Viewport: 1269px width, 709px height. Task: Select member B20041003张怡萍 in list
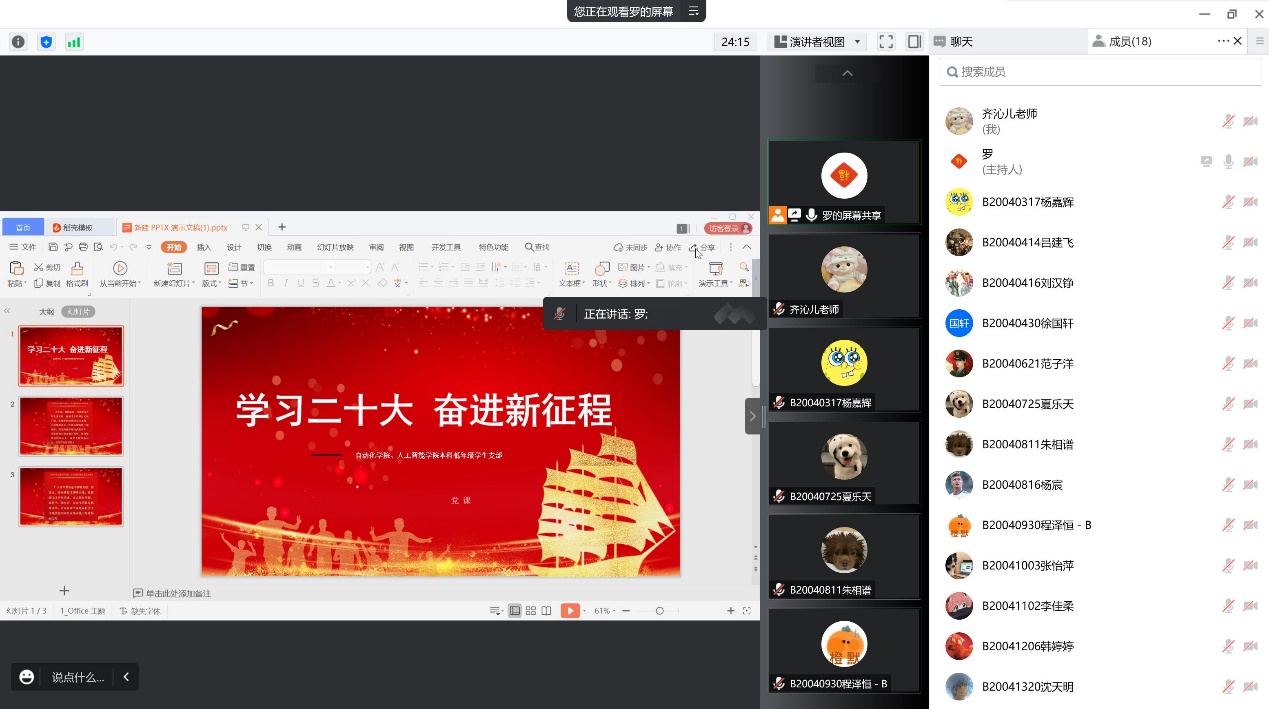click(1027, 565)
